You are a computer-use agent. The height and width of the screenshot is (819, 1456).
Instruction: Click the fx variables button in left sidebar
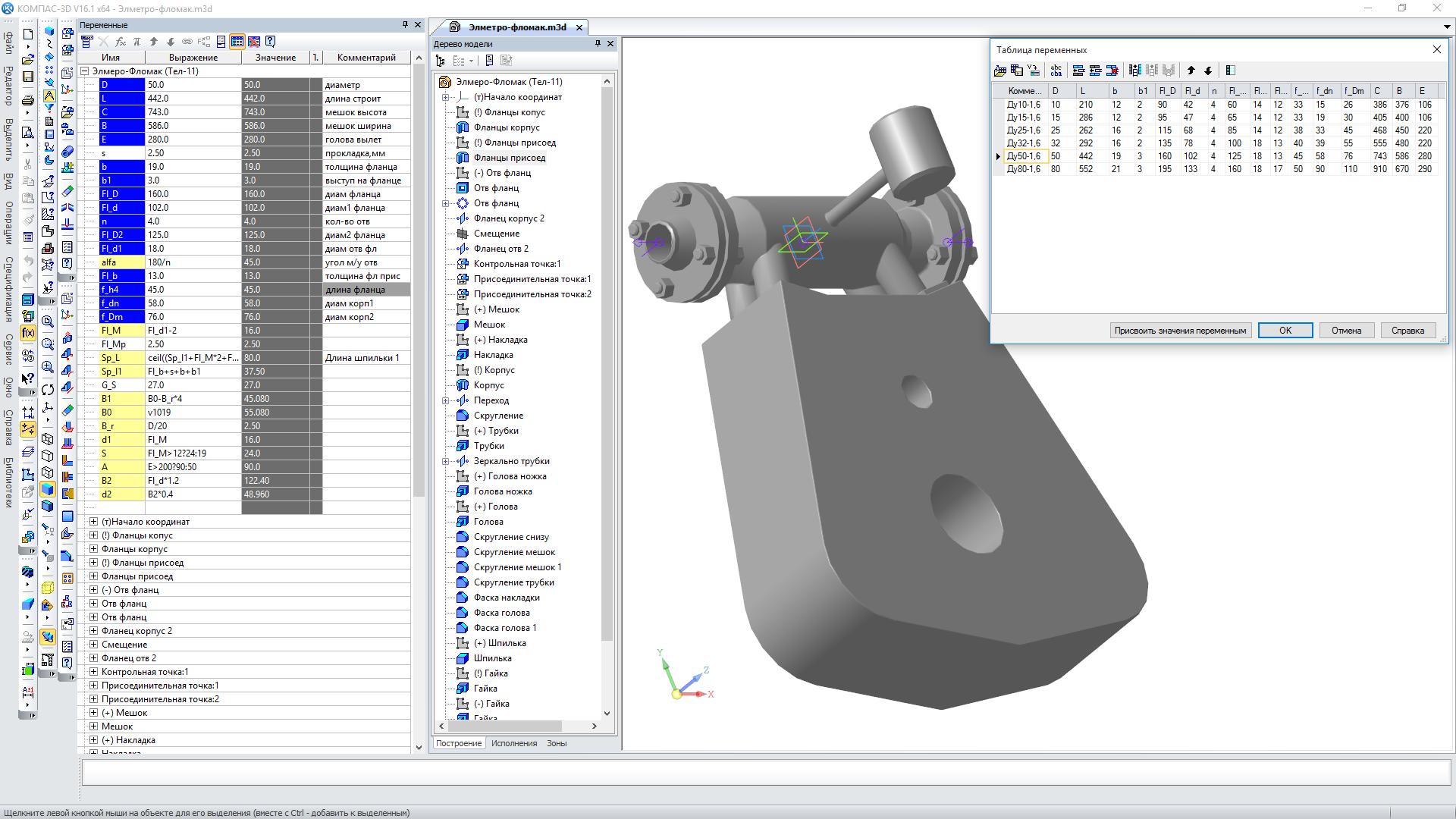click(x=28, y=333)
